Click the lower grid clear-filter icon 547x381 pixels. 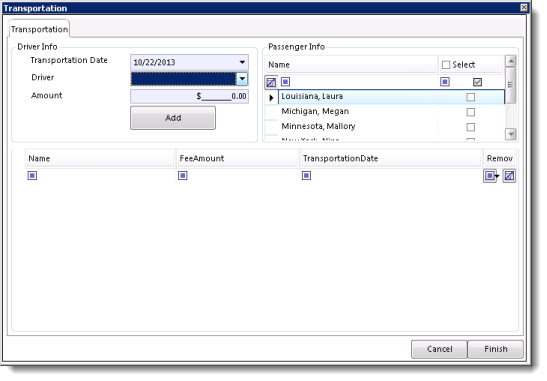(x=509, y=176)
